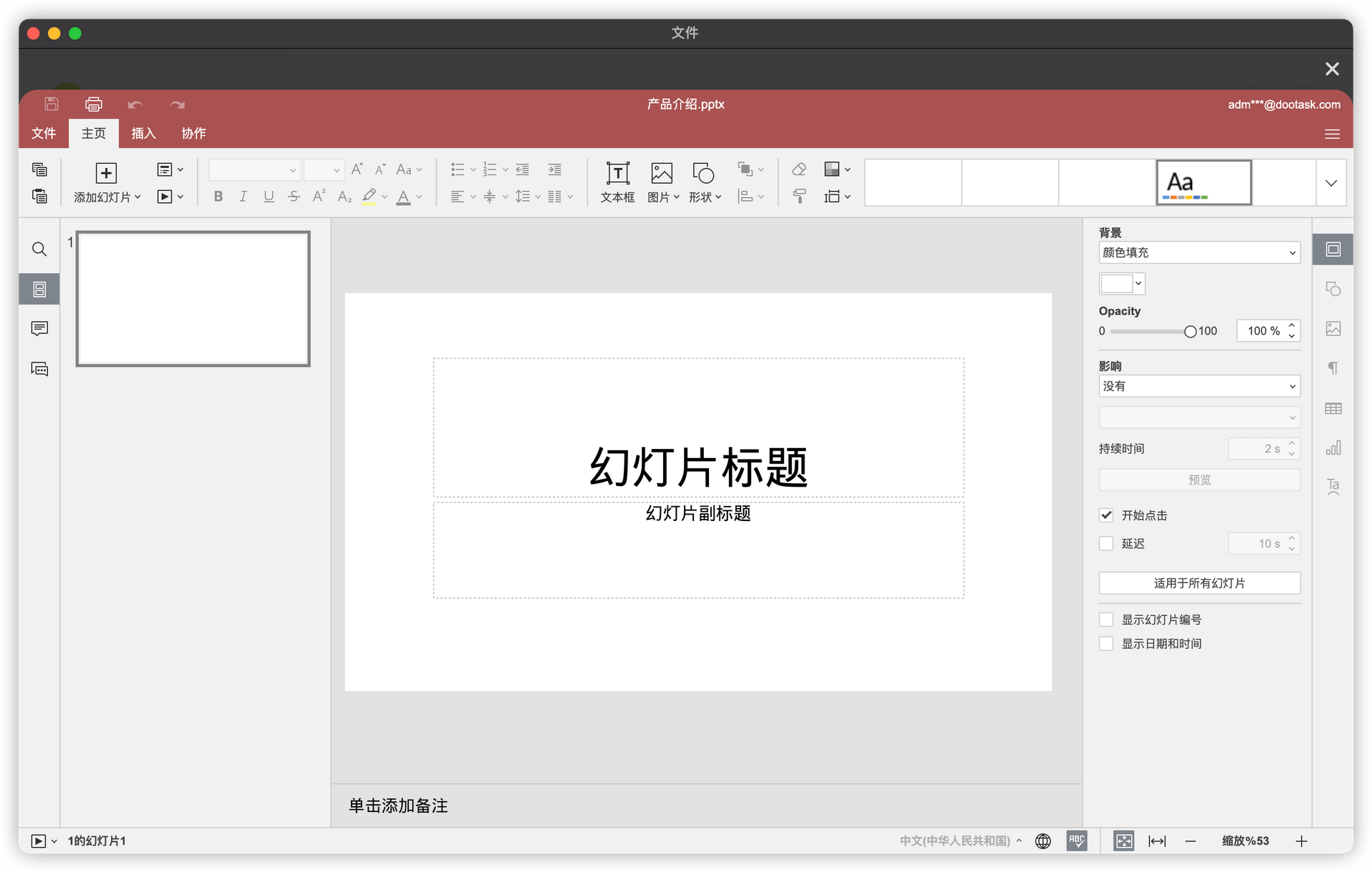Open table settings icon in right sidebar
The image size is (1372, 872).
pos(1333,409)
